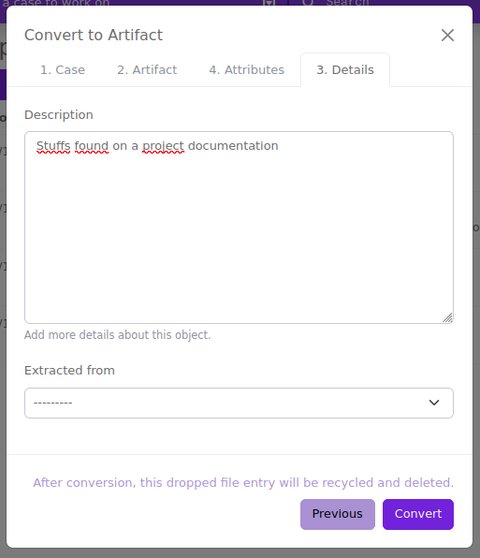Viewport: 480px width, 558px height.
Task: Click the Search field behind the dialog
Action: point(347,3)
